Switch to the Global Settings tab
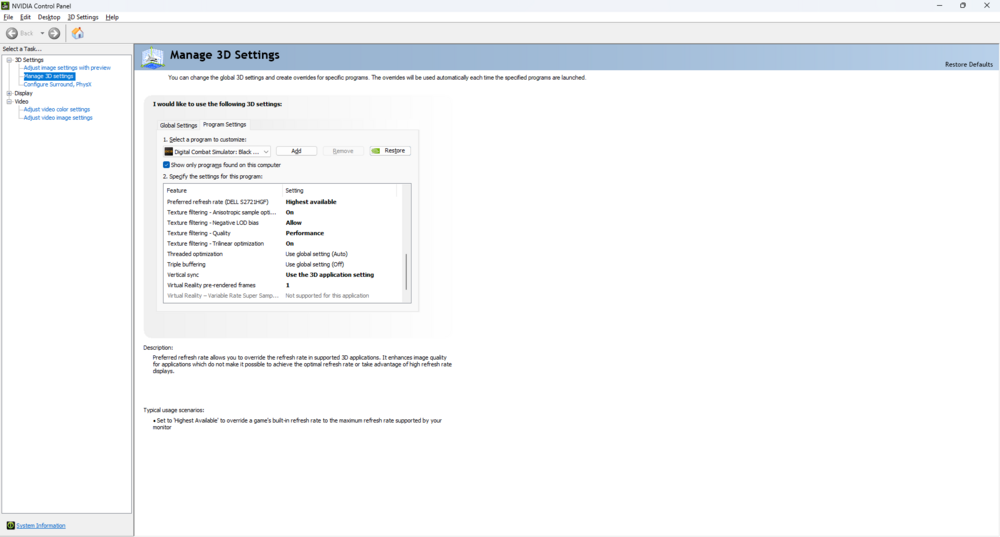This screenshot has width=1000, height=537. tap(178, 125)
